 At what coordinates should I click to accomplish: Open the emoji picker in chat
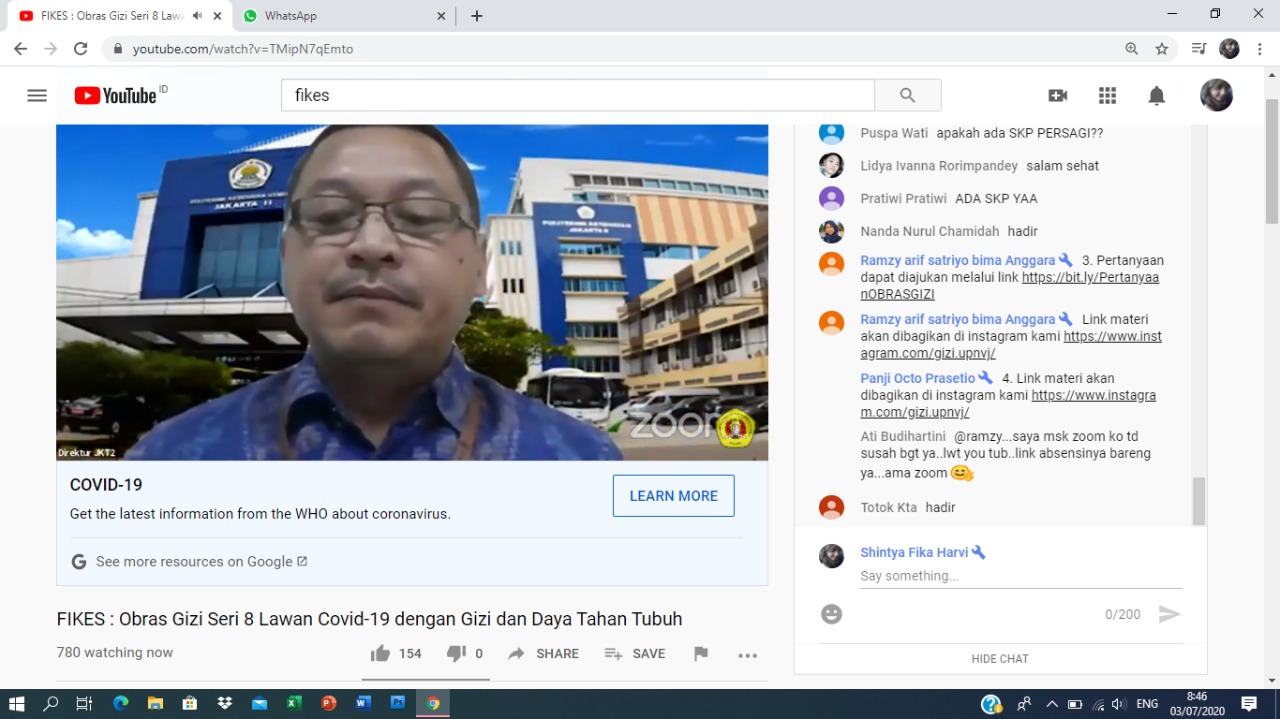click(x=831, y=614)
